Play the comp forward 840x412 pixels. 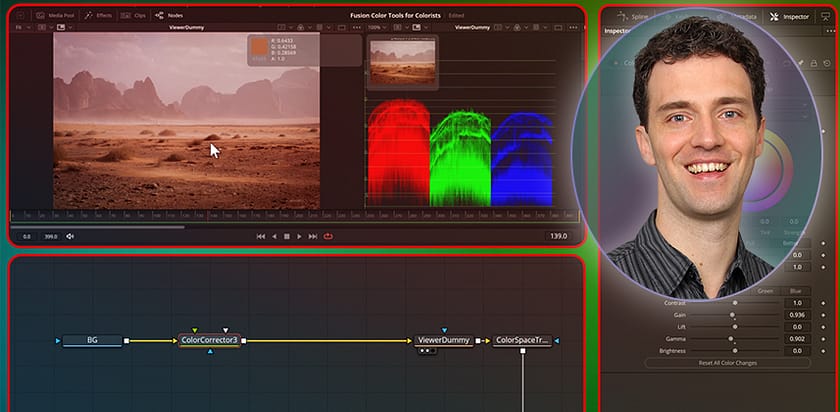click(x=299, y=236)
